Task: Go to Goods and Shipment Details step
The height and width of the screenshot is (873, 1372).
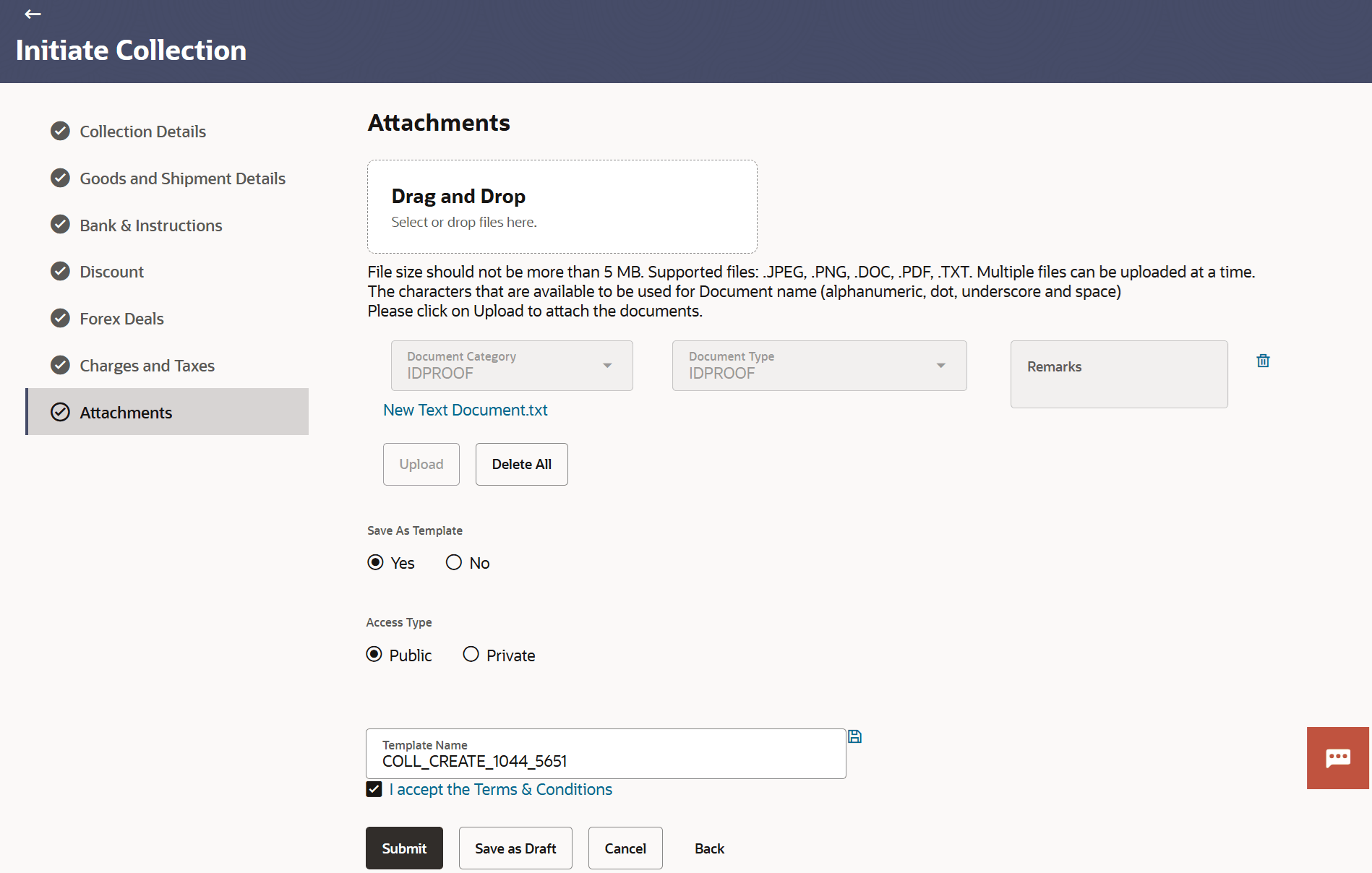Action: (x=182, y=179)
